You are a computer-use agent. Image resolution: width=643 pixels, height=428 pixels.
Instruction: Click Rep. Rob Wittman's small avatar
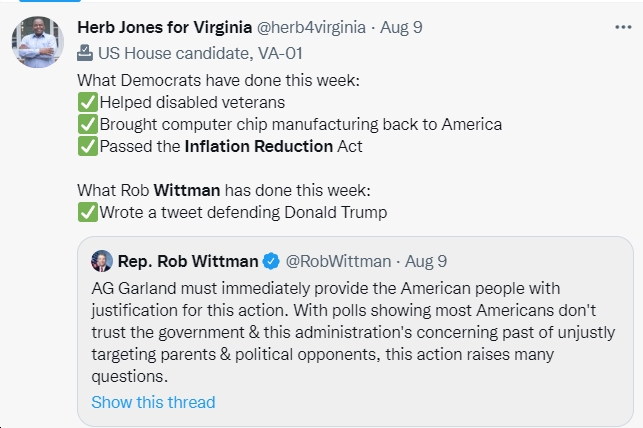click(x=102, y=261)
